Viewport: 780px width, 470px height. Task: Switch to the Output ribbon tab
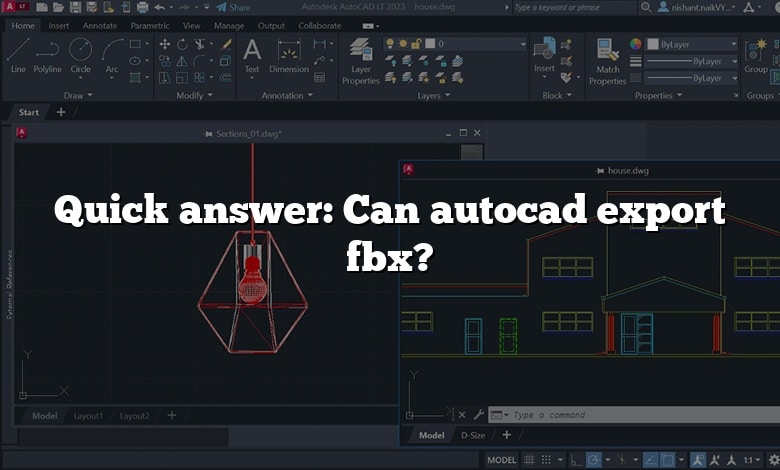coord(271,25)
